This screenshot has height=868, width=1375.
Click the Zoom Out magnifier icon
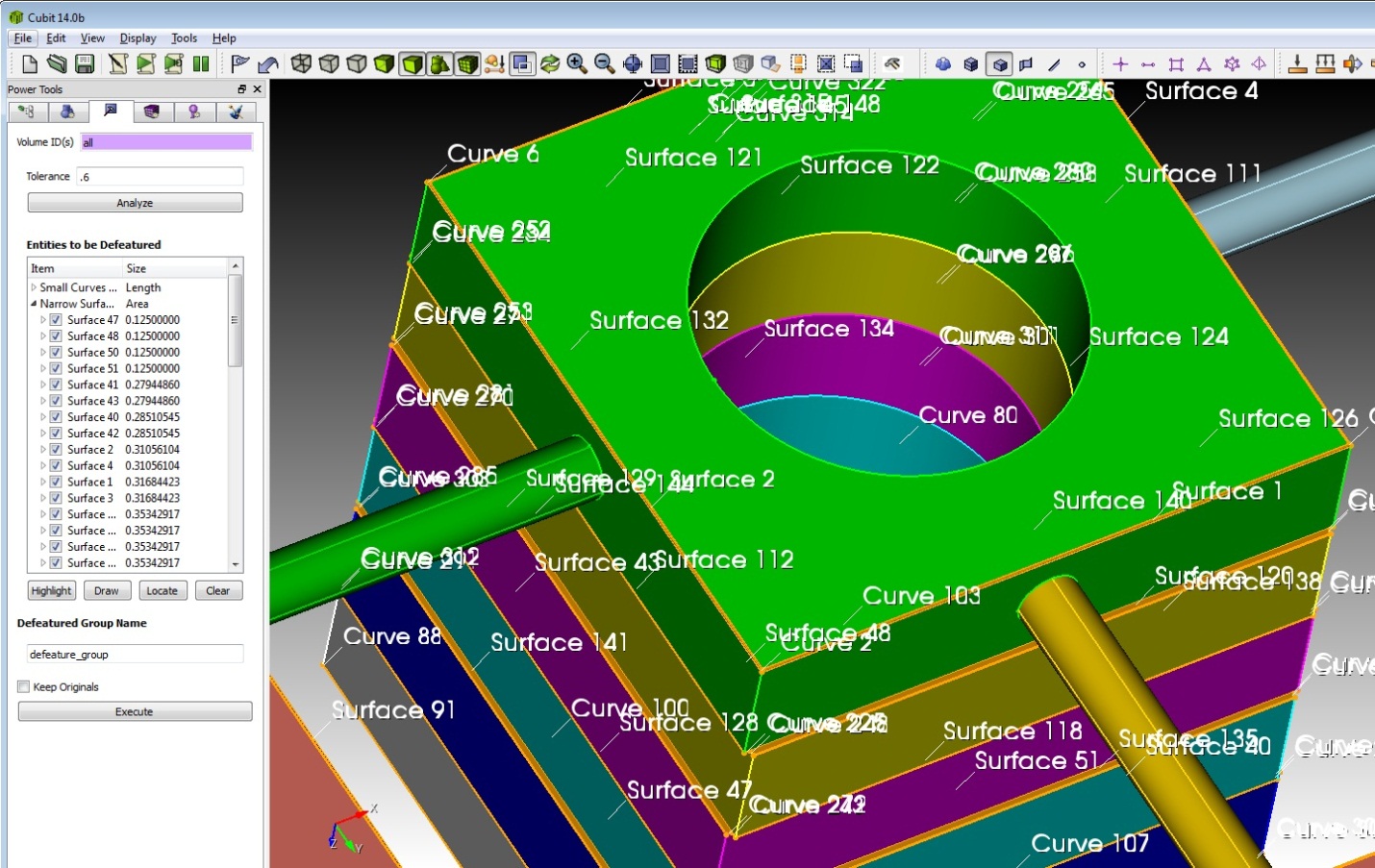[604, 64]
